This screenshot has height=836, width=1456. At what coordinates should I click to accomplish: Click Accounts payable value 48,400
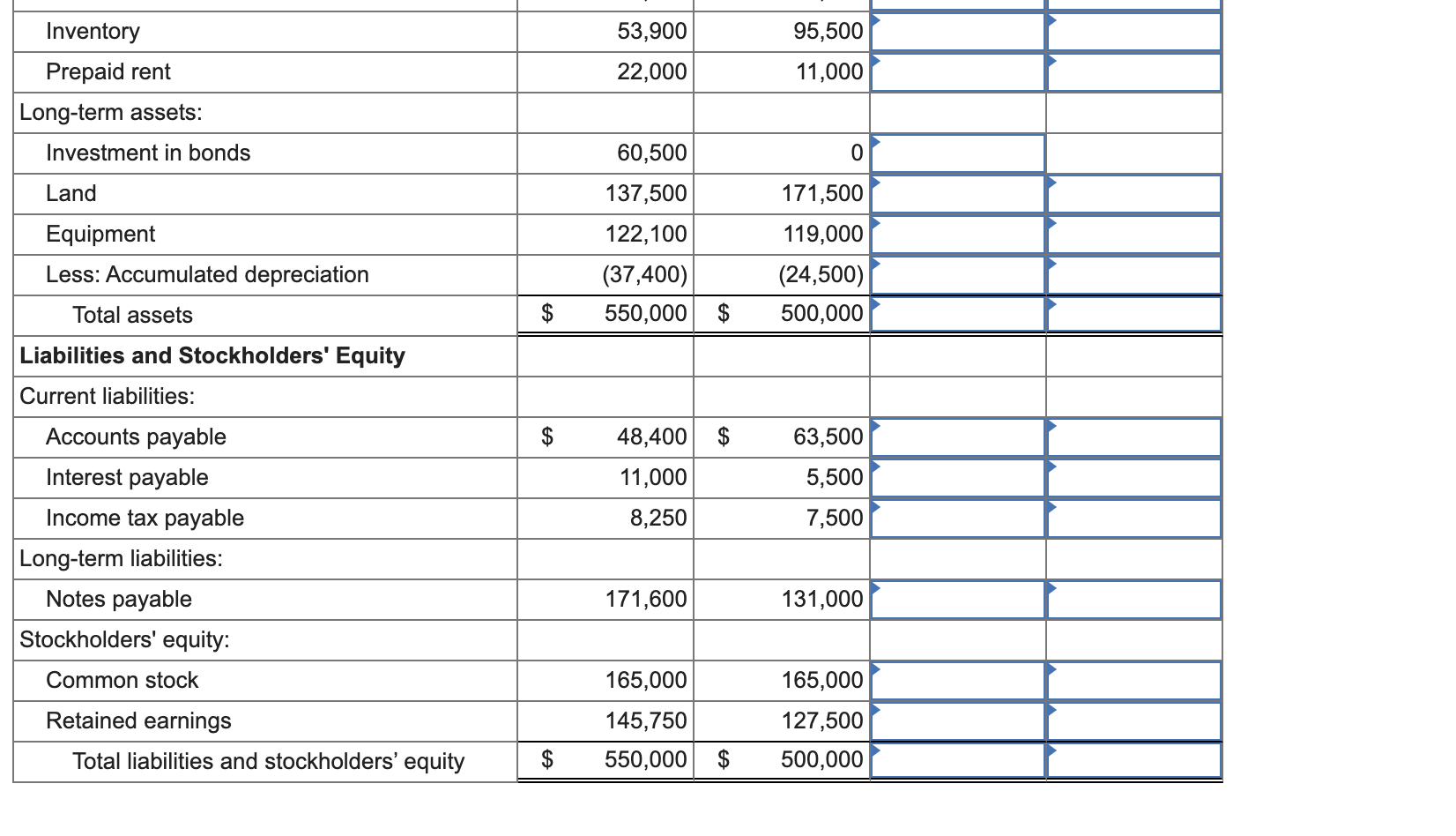[x=652, y=437]
